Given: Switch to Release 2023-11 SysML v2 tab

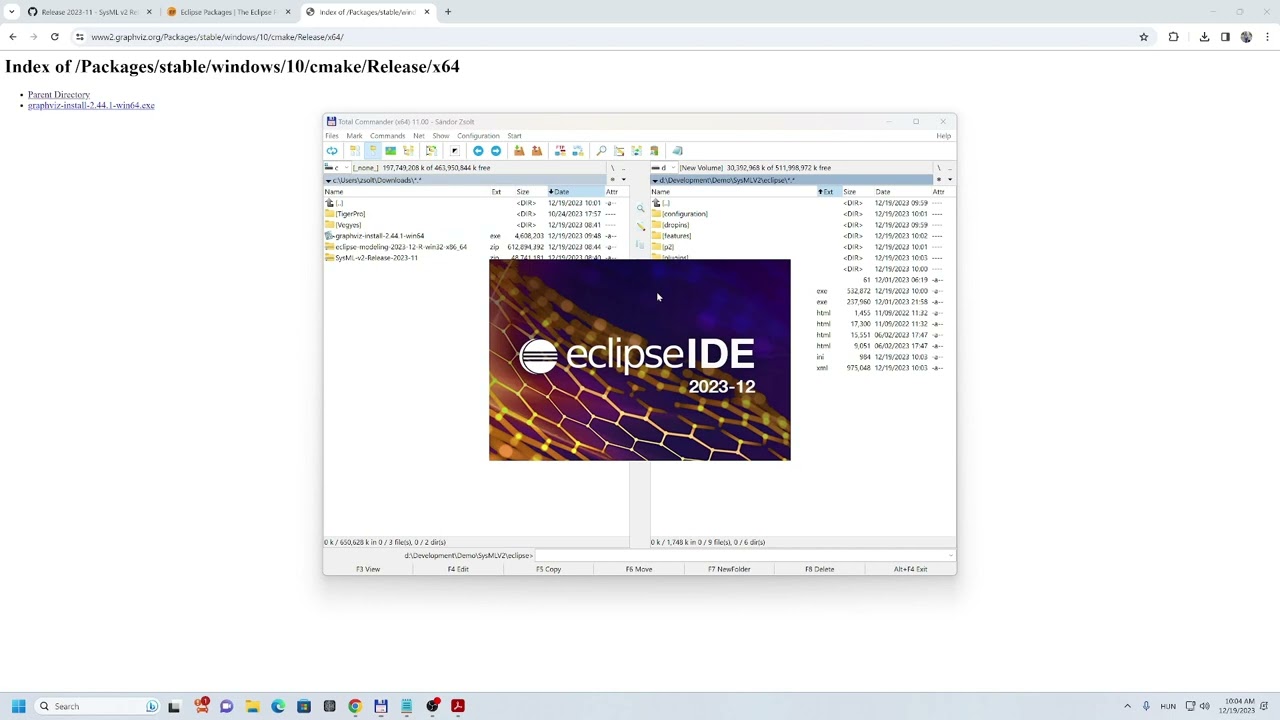Looking at the screenshot, I should click(x=88, y=12).
